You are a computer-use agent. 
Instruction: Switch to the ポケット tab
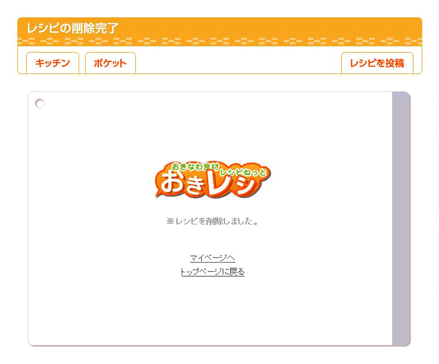coord(110,63)
